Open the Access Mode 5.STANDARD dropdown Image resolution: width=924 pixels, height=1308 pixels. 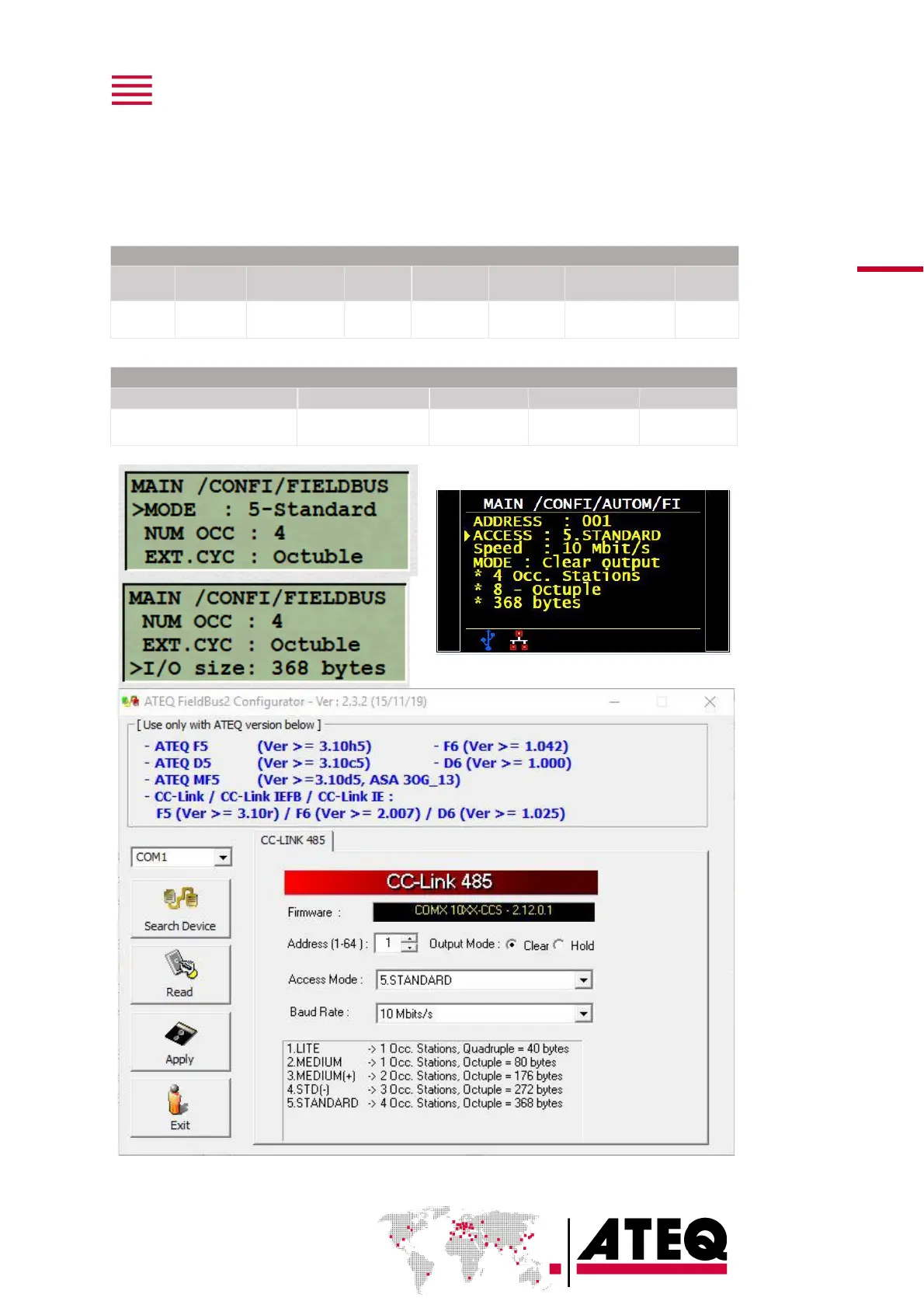pyautogui.click(x=584, y=980)
